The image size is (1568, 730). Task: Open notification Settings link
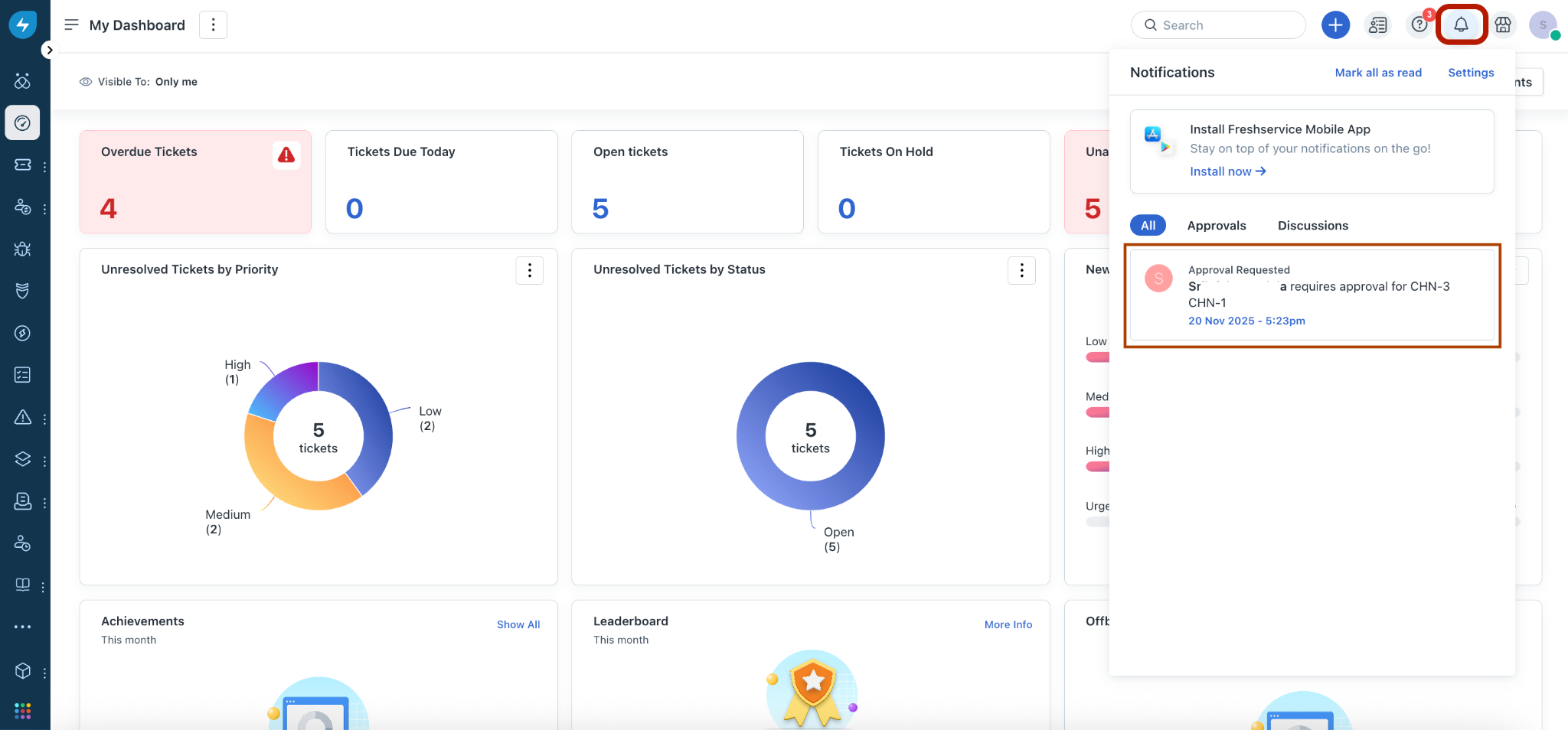(1471, 73)
